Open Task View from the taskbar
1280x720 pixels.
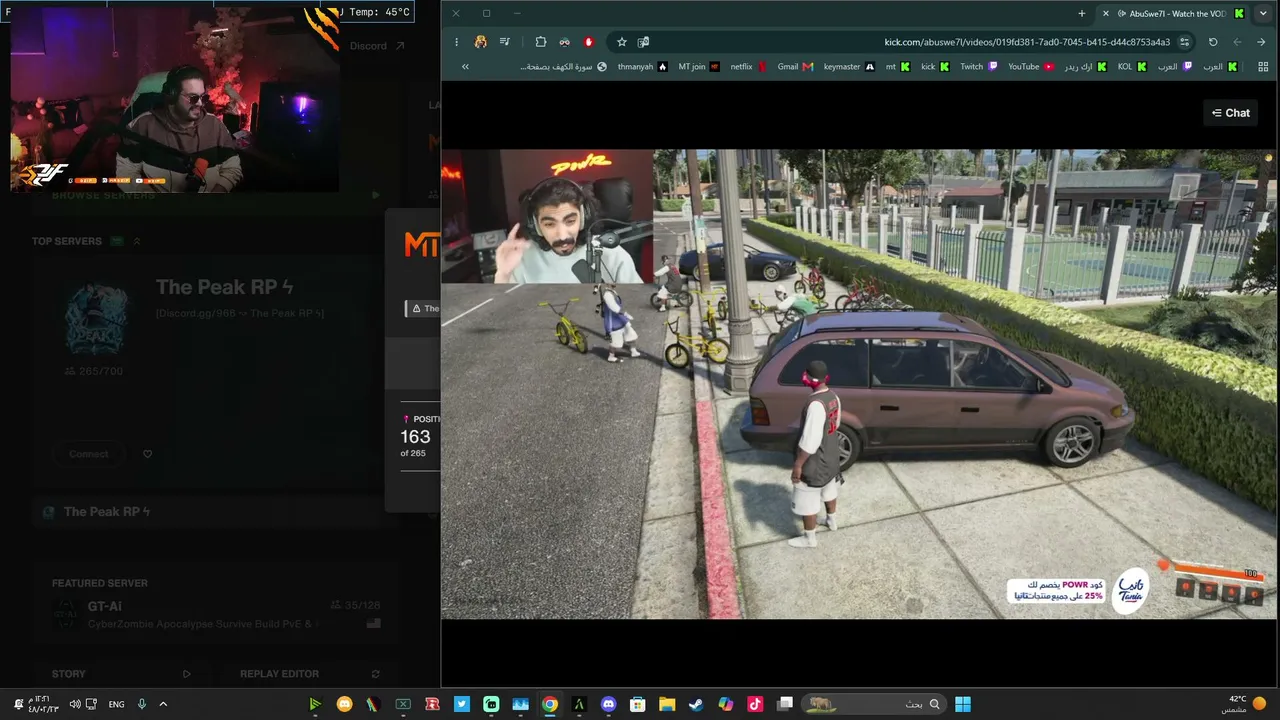785,704
